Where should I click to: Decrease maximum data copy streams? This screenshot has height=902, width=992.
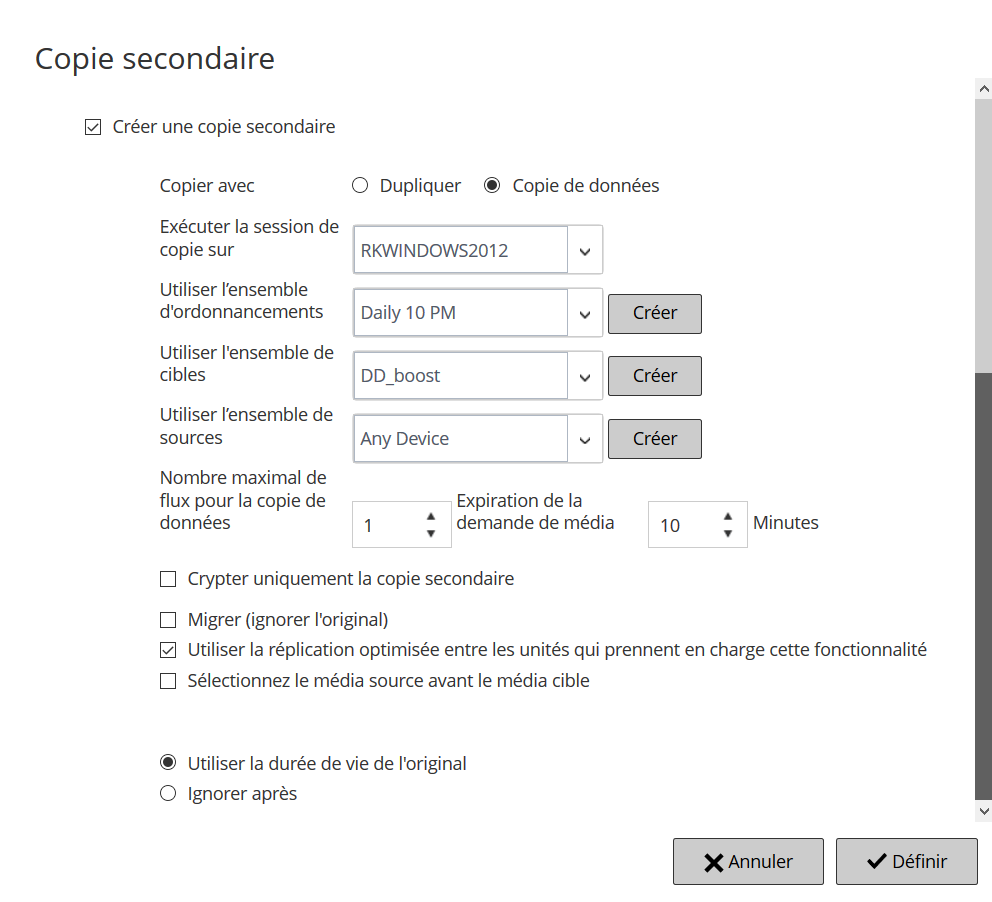pos(431,534)
